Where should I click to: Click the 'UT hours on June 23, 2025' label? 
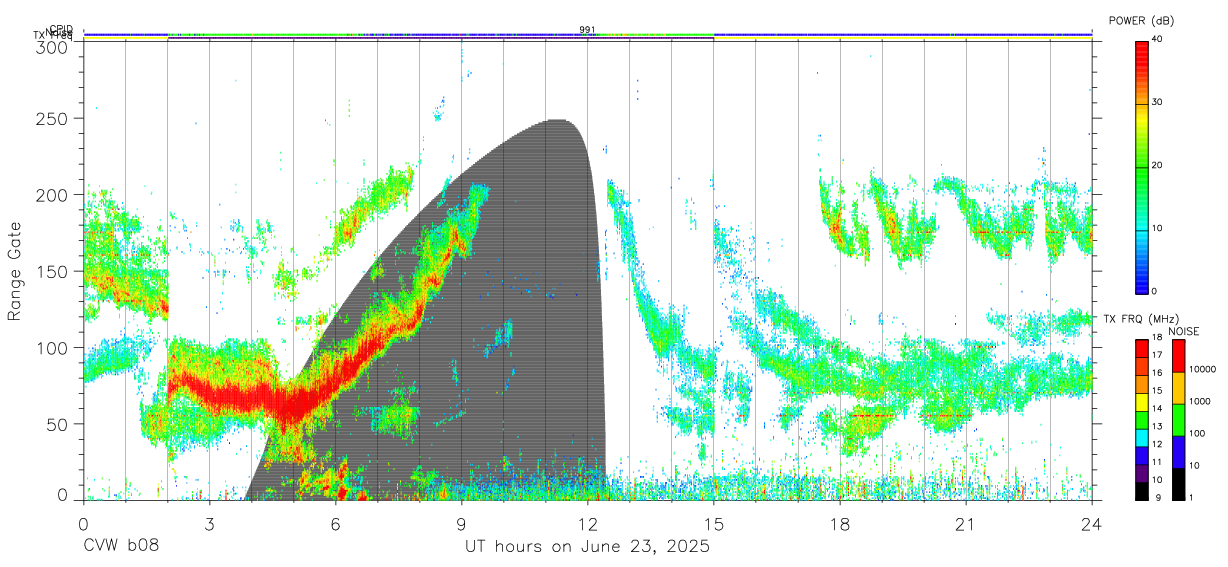[587, 547]
